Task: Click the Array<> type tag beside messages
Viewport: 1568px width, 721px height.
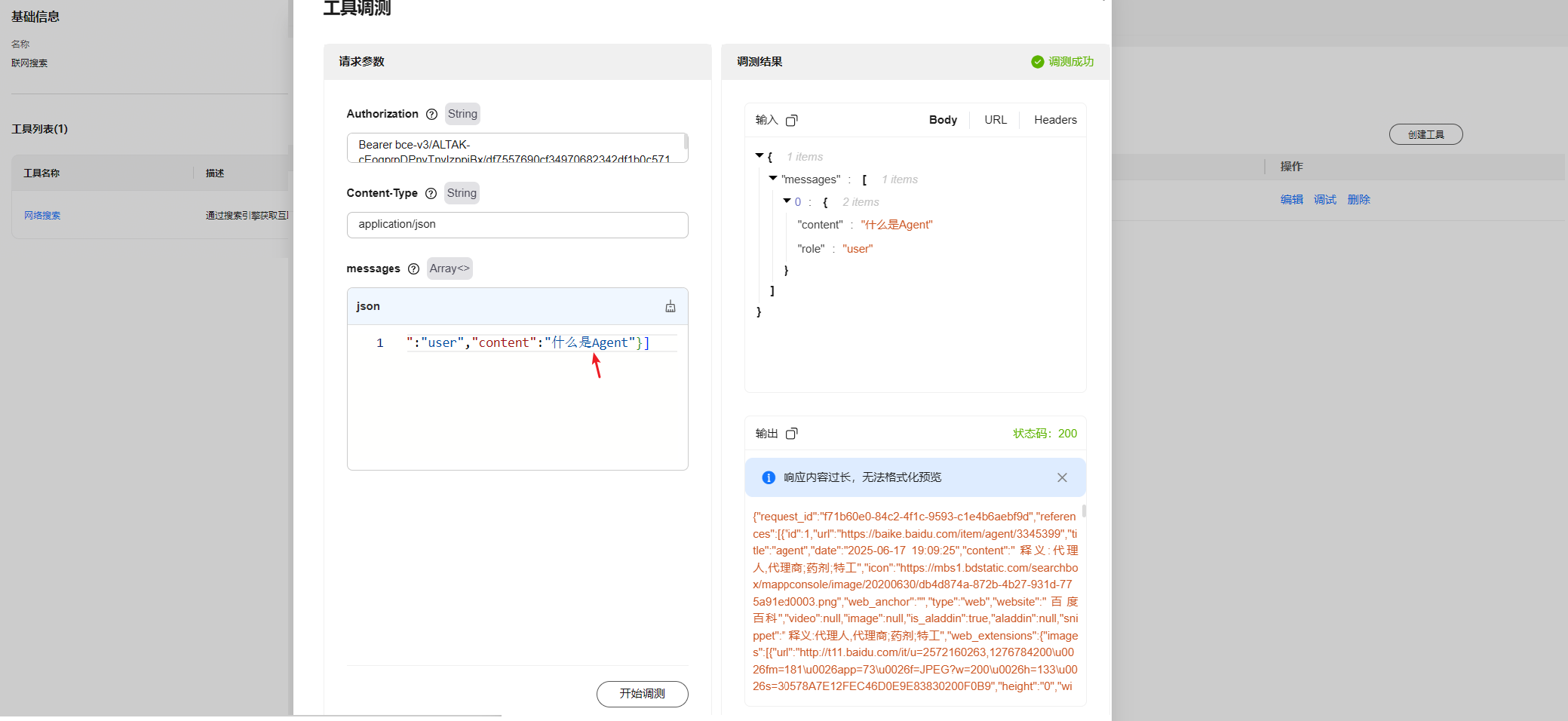Action: coord(450,268)
